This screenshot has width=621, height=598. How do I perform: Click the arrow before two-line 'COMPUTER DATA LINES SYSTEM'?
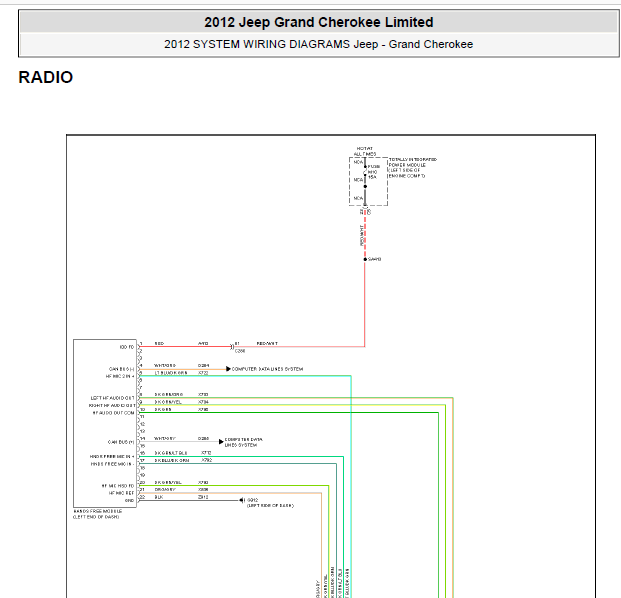click(x=221, y=442)
